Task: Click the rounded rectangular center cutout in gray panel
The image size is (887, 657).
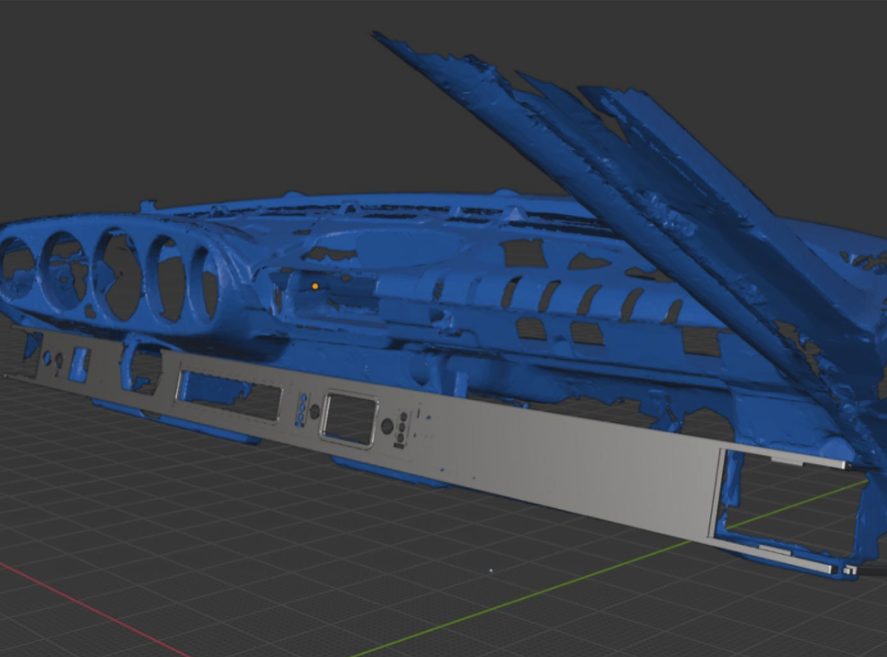Action: click(x=348, y=416)
